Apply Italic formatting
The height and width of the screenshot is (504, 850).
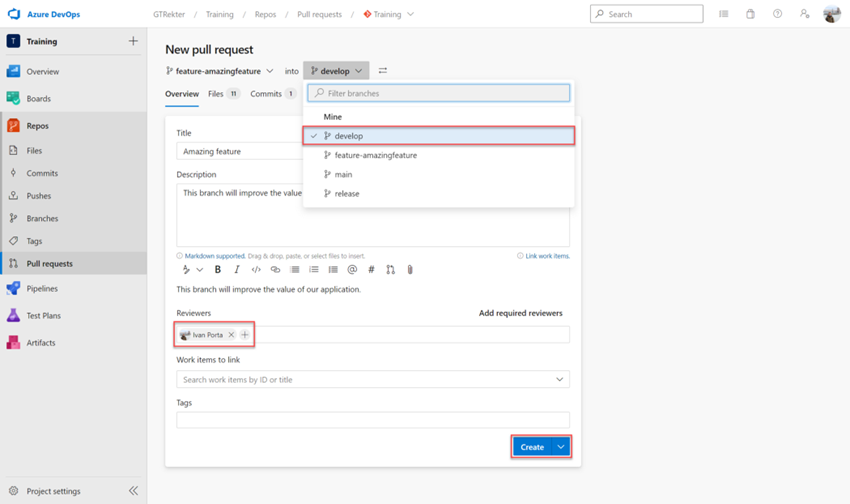pyautogui.click(x=236, y=270)
